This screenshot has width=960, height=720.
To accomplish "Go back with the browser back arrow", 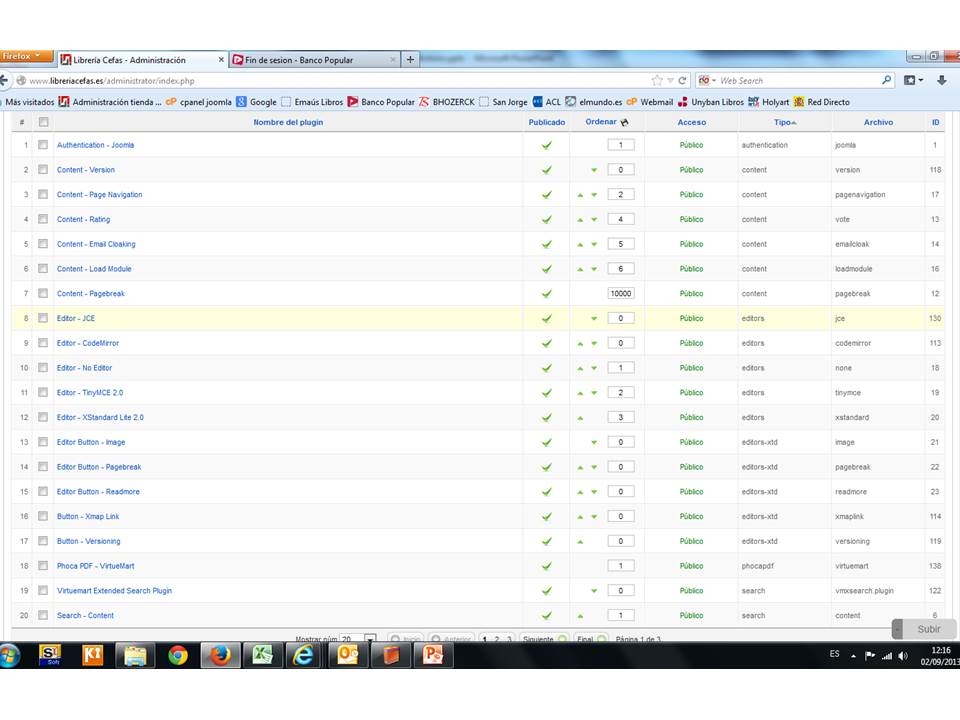I will pos(4,80).
